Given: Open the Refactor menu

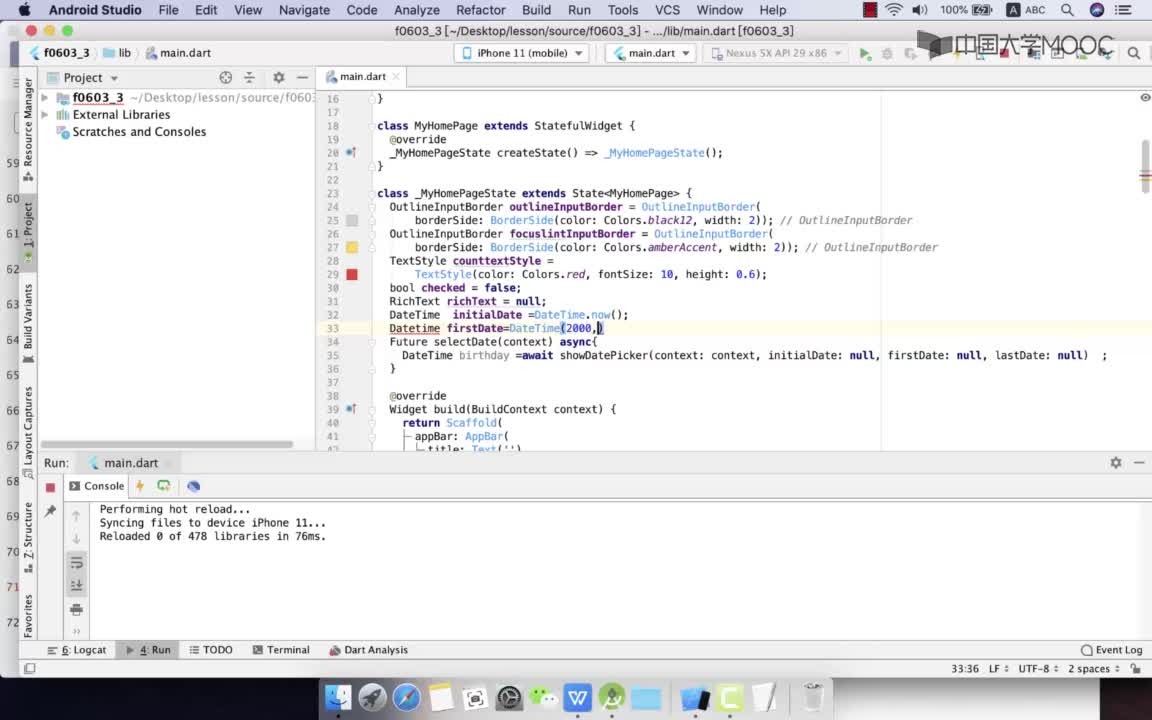Looking at the screenshot, I should 480,10.
